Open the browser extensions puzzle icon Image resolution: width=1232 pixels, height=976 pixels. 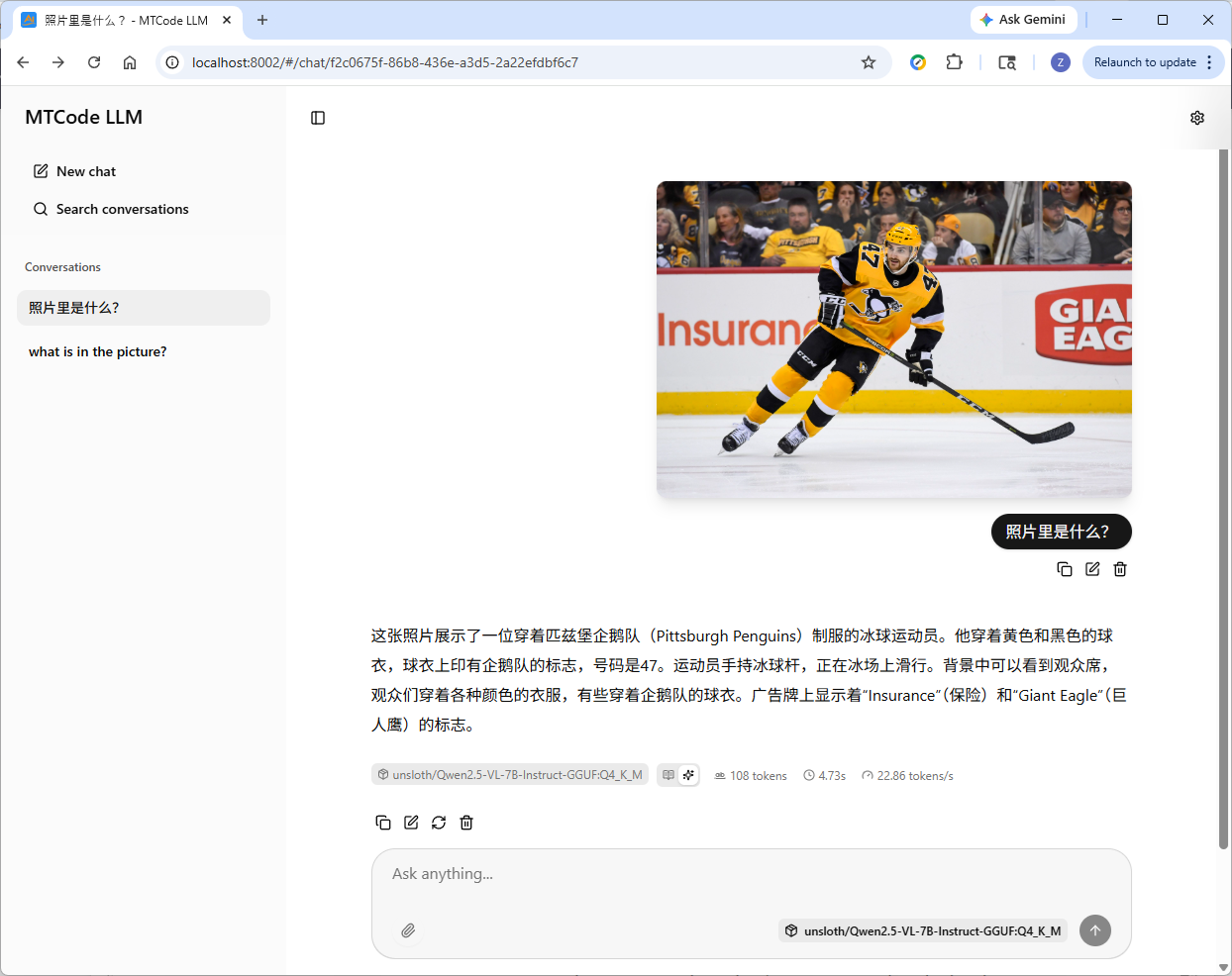click(954, 62)
